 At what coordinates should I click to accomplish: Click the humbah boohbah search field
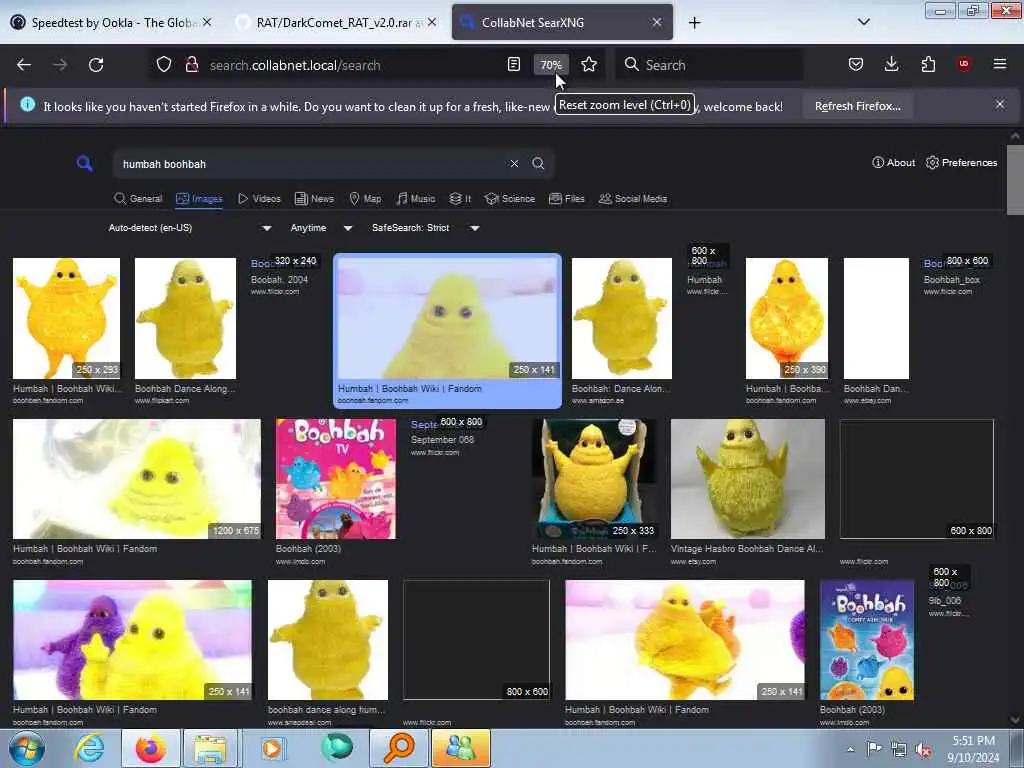[x=310, y=164]
